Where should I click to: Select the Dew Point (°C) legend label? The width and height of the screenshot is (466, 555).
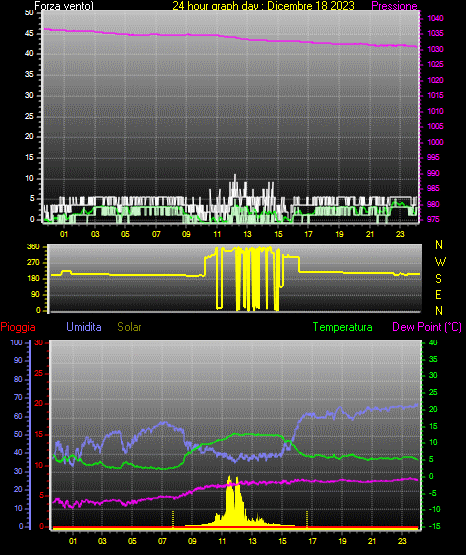pyautogui.click(x=427, y=327)
